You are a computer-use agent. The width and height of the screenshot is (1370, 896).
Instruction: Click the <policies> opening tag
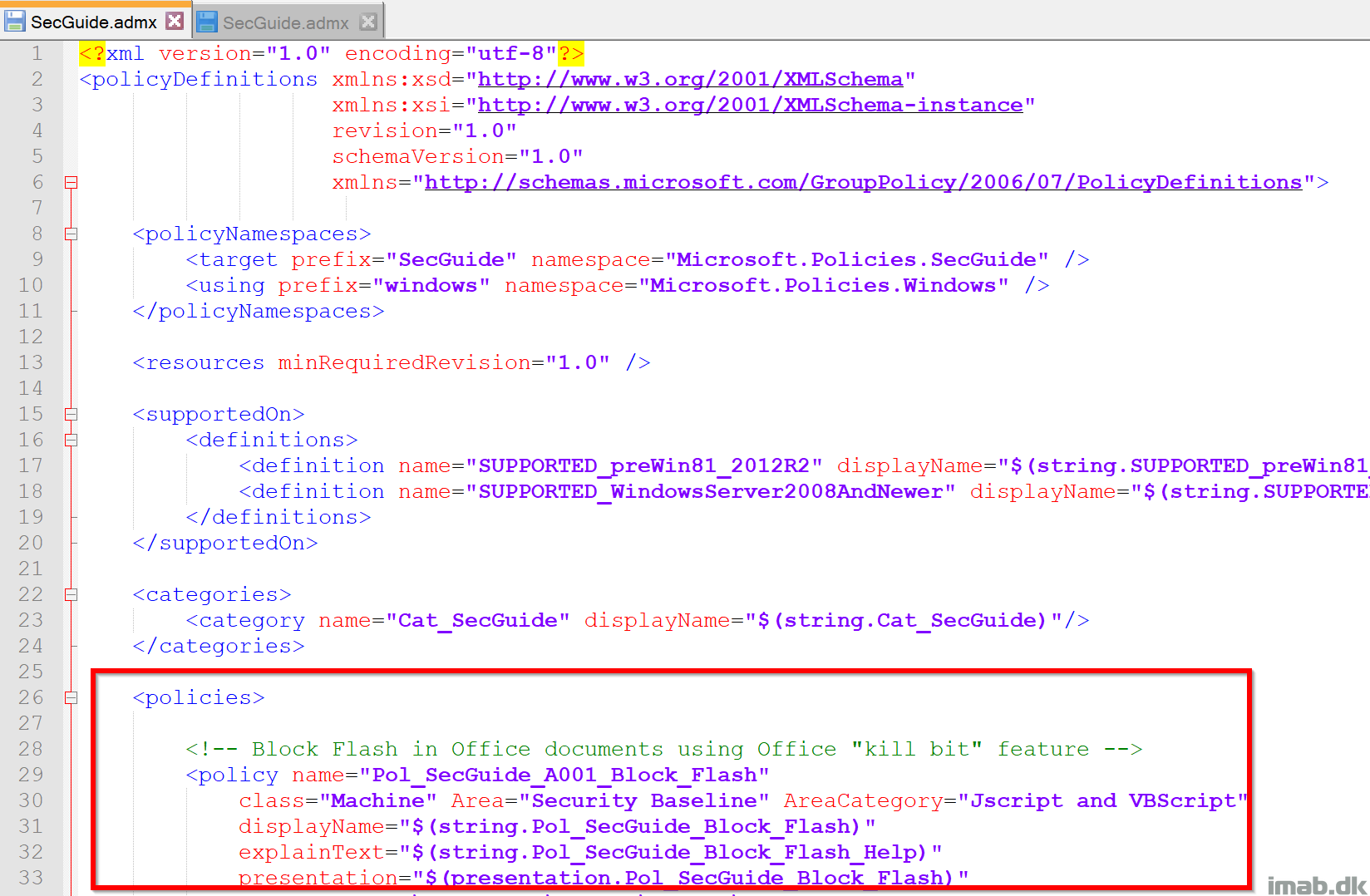coord(199,697)
